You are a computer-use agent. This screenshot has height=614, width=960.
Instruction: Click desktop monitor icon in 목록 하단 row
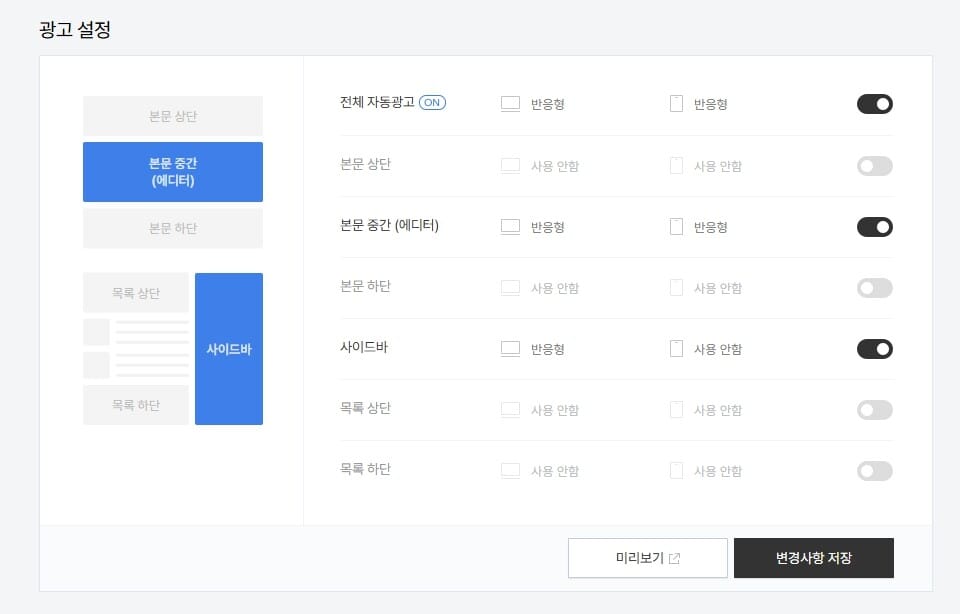click(510, 471)
